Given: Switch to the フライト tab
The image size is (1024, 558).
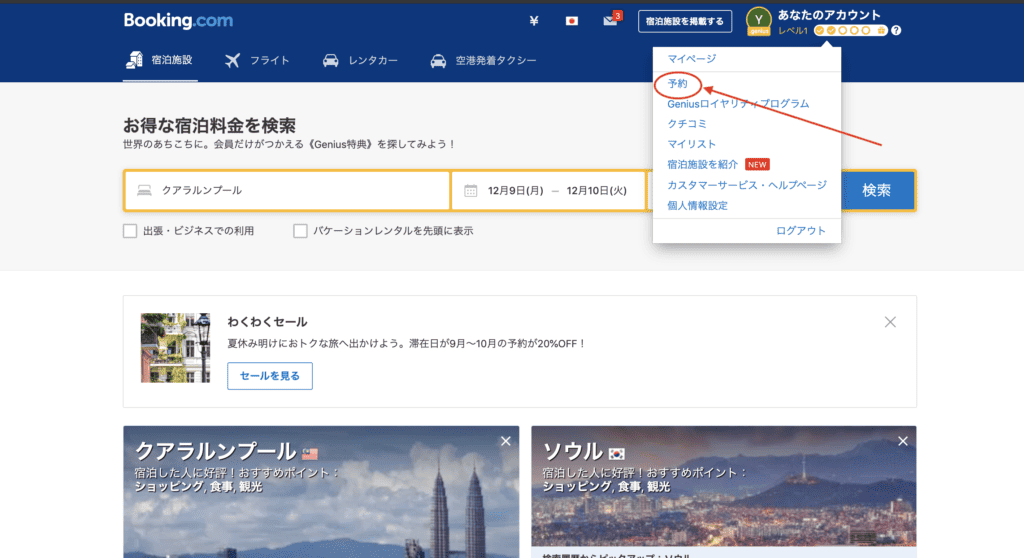Looking at the screenshot, I should 258,61.
